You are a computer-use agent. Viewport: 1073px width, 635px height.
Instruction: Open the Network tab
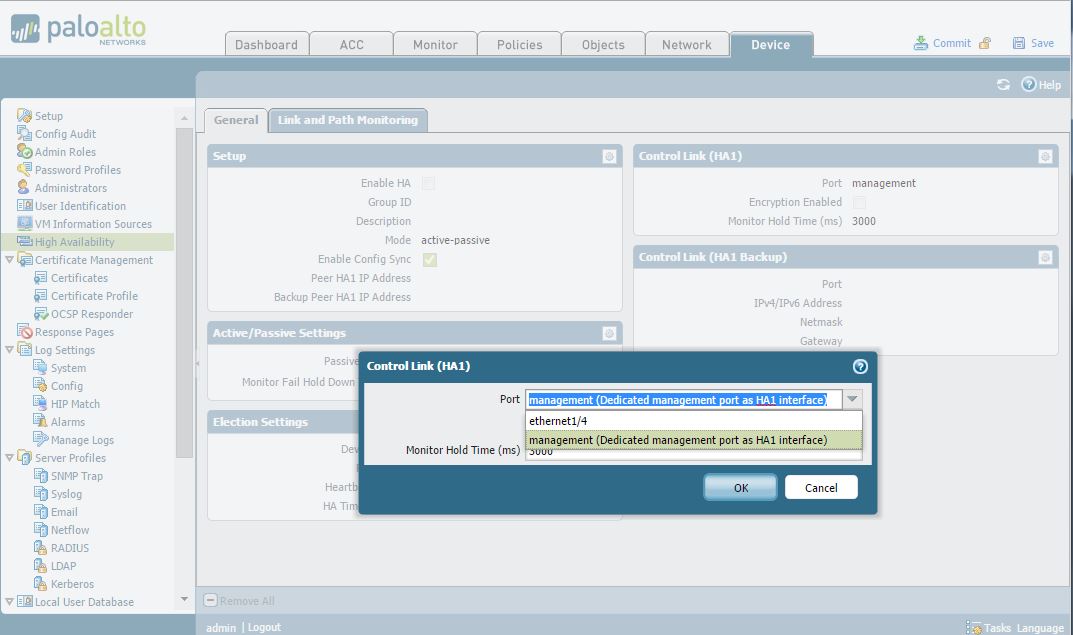click(687, 44)
